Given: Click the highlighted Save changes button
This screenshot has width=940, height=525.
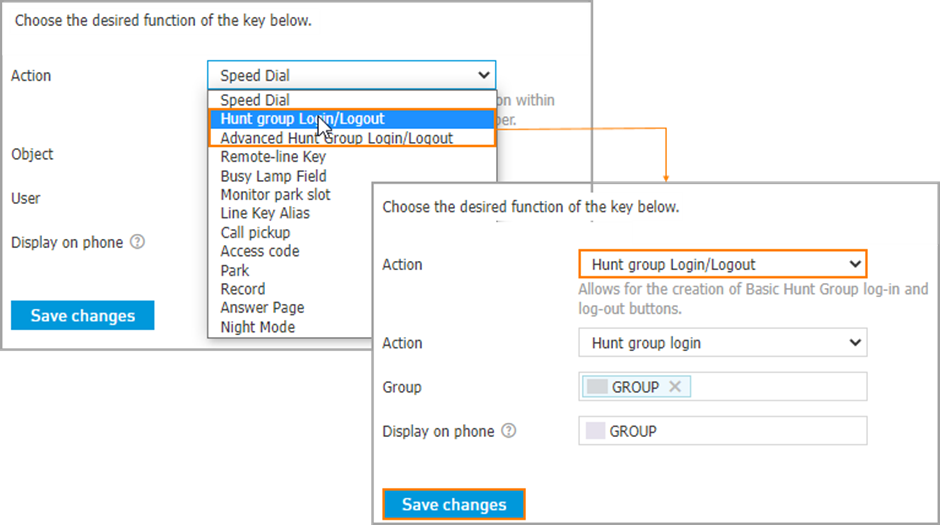Looking at the screenshot, I should coord(454,505).
